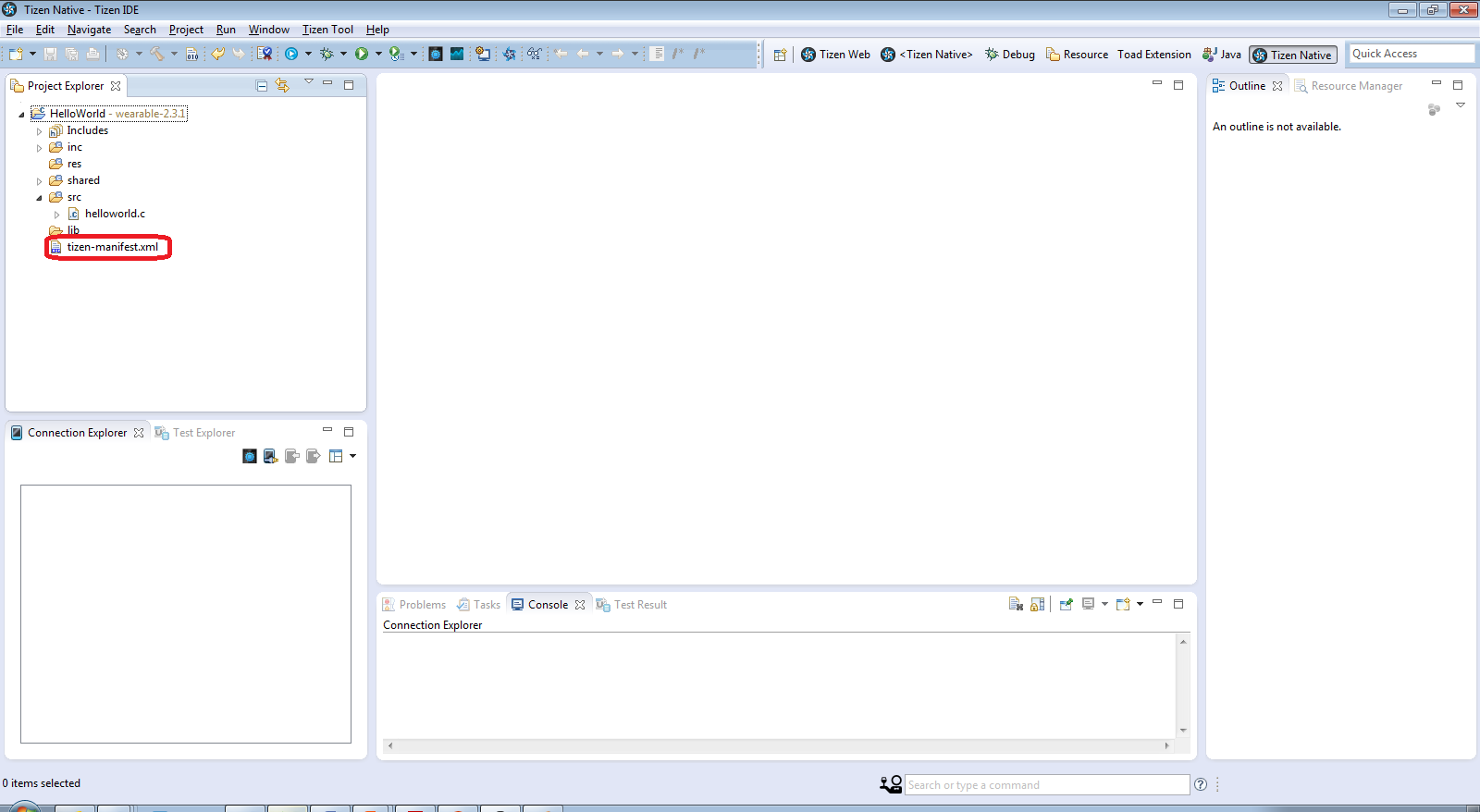Click the Build hammer icon
Screen dimensions: 1480x812
click(157, 54)
